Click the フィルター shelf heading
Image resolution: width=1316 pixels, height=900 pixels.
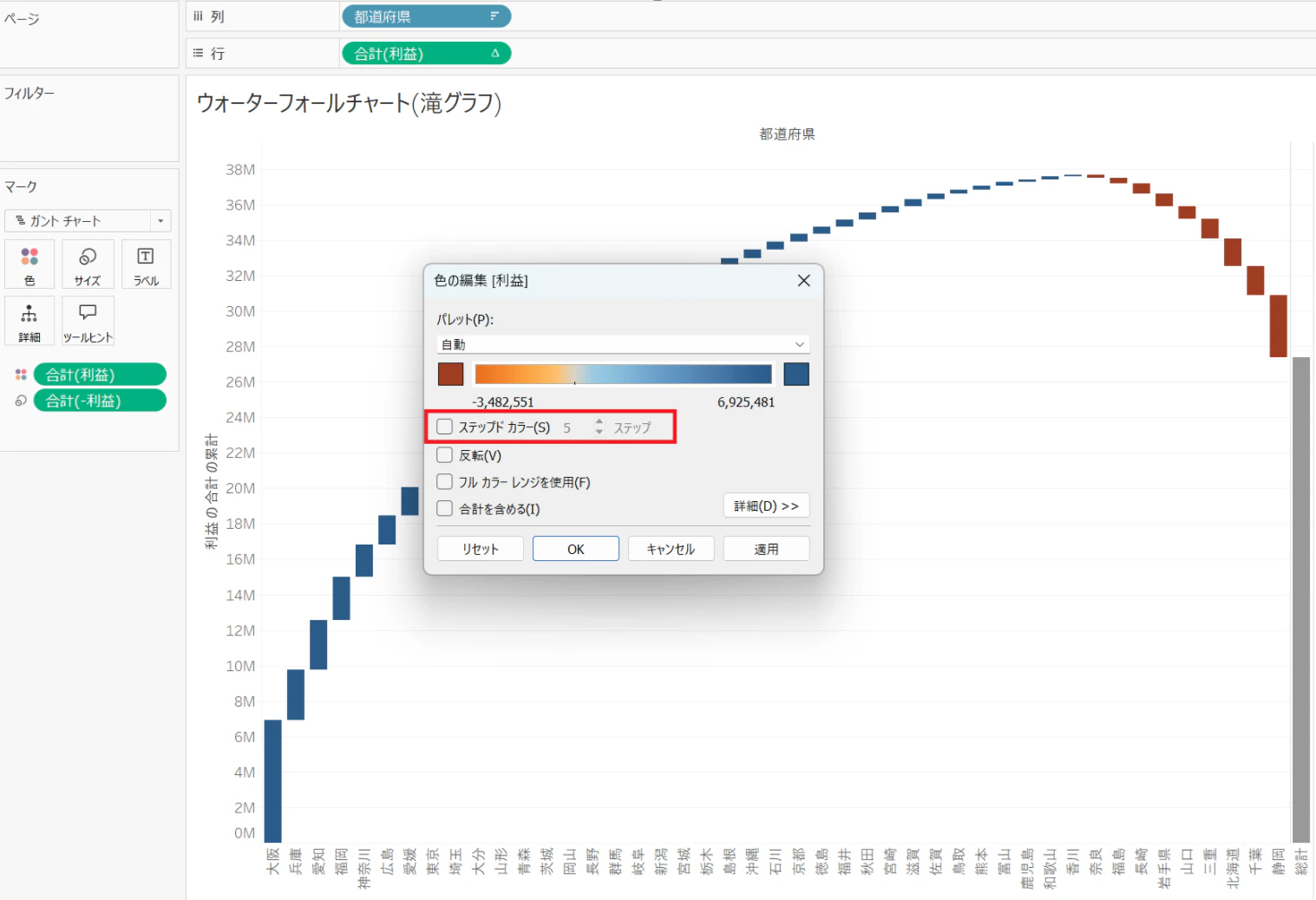click(29, 93)
